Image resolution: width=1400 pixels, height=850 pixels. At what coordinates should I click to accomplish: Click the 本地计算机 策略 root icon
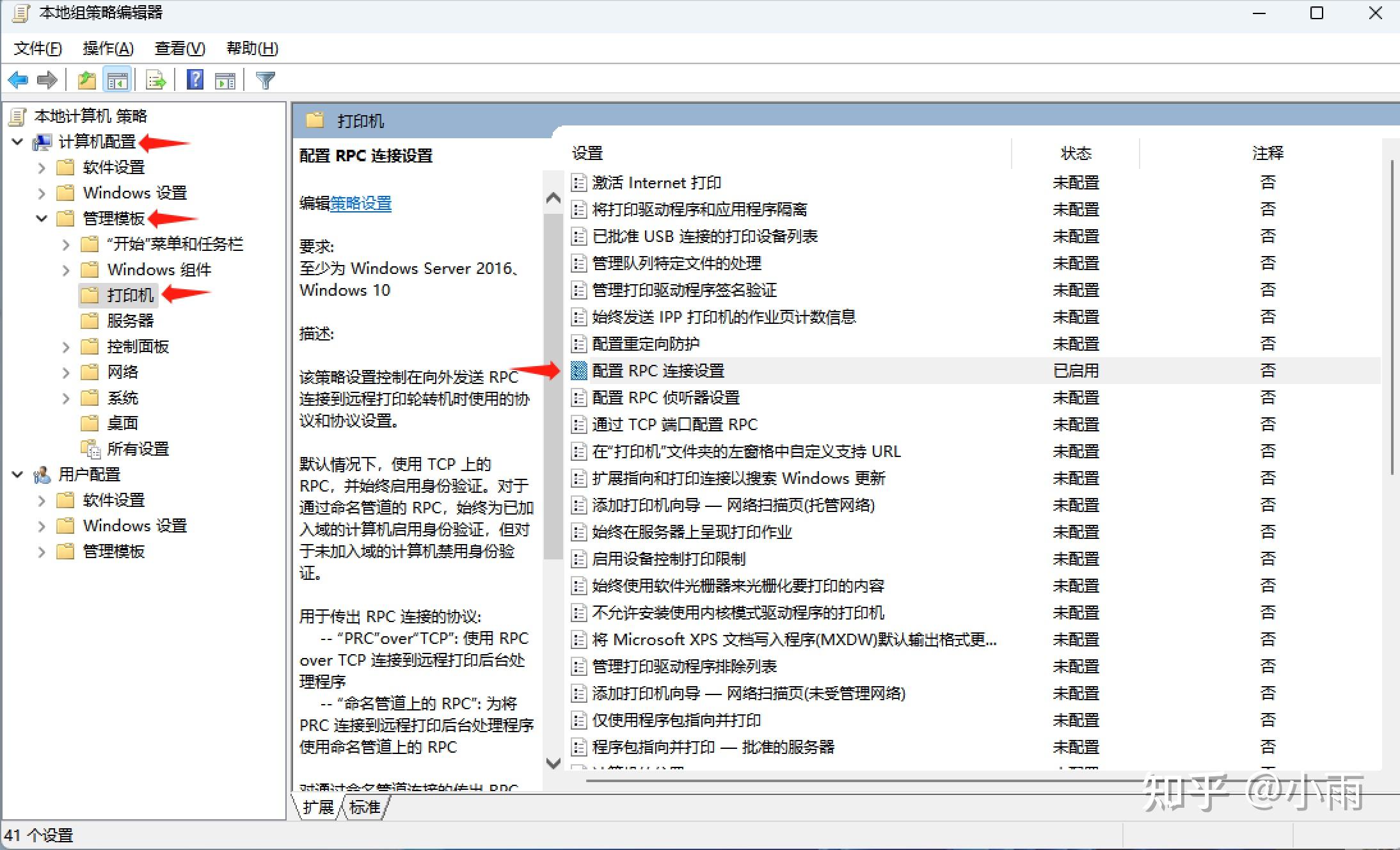click(x=18, y=116)
